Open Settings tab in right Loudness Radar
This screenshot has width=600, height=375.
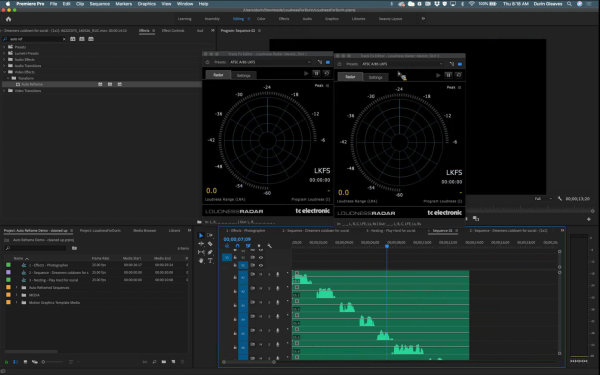(375, 77)
